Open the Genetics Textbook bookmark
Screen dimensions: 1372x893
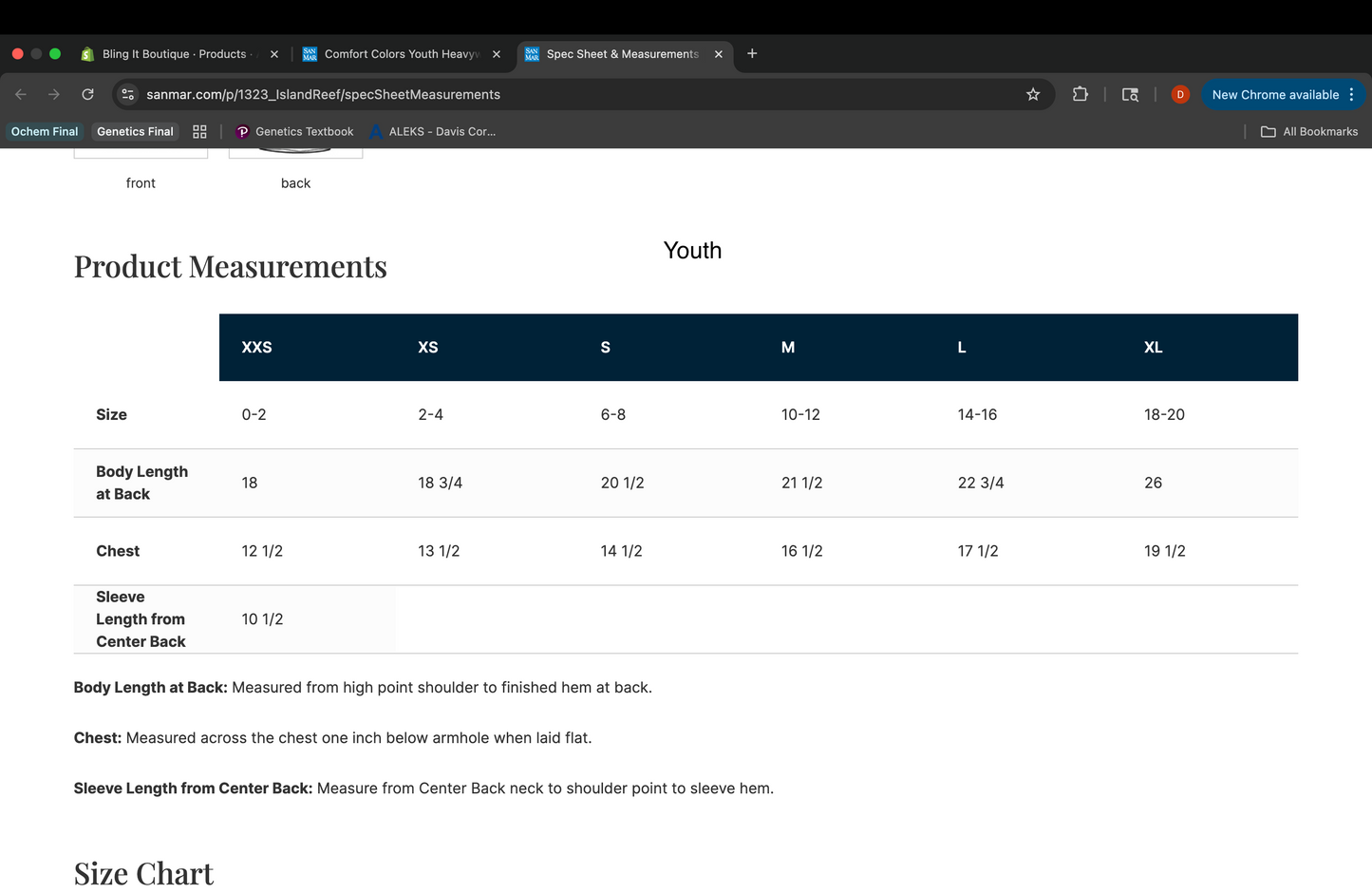tap(293, 131)
